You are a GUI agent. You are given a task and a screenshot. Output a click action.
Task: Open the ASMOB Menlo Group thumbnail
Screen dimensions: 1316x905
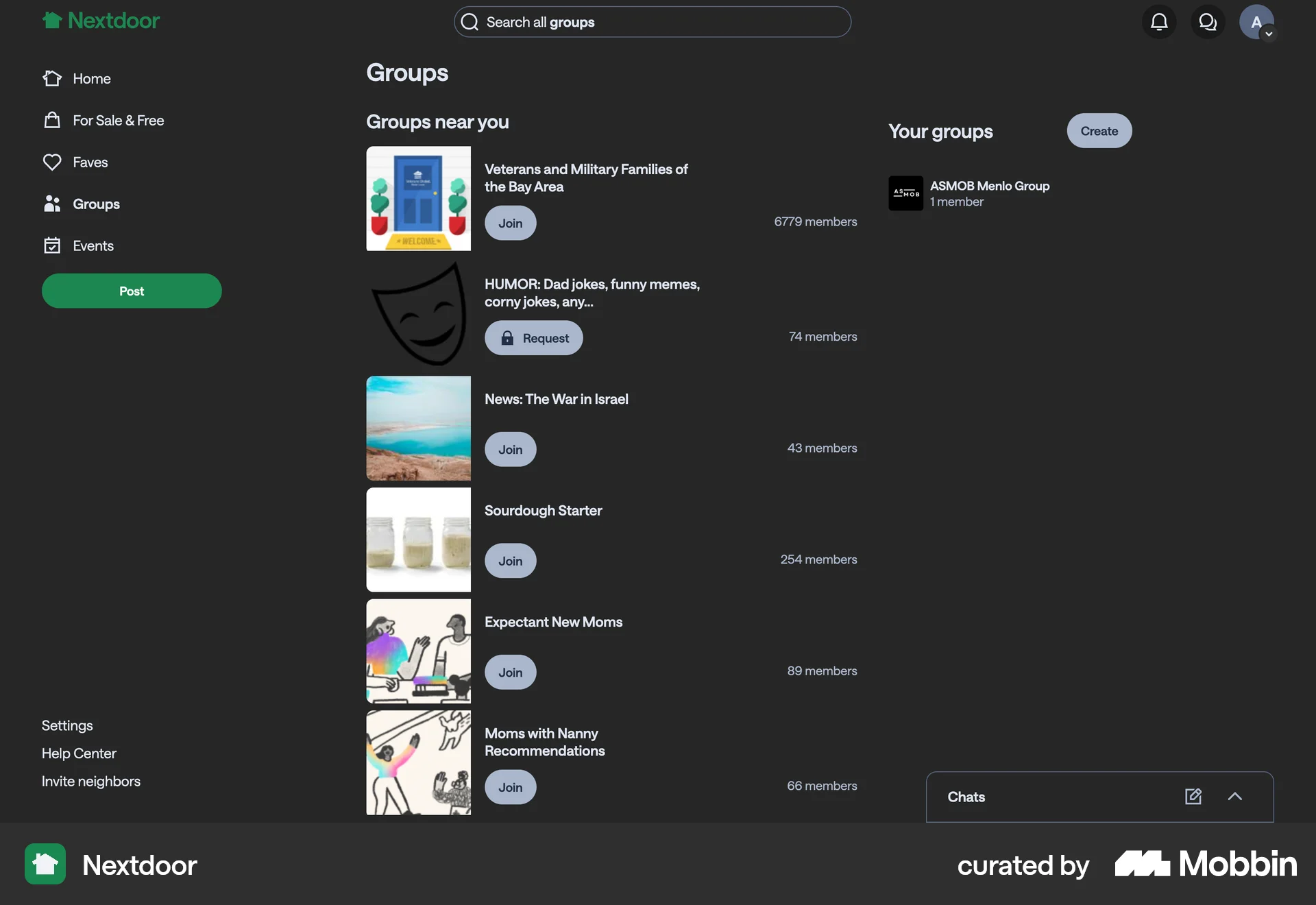905,193
